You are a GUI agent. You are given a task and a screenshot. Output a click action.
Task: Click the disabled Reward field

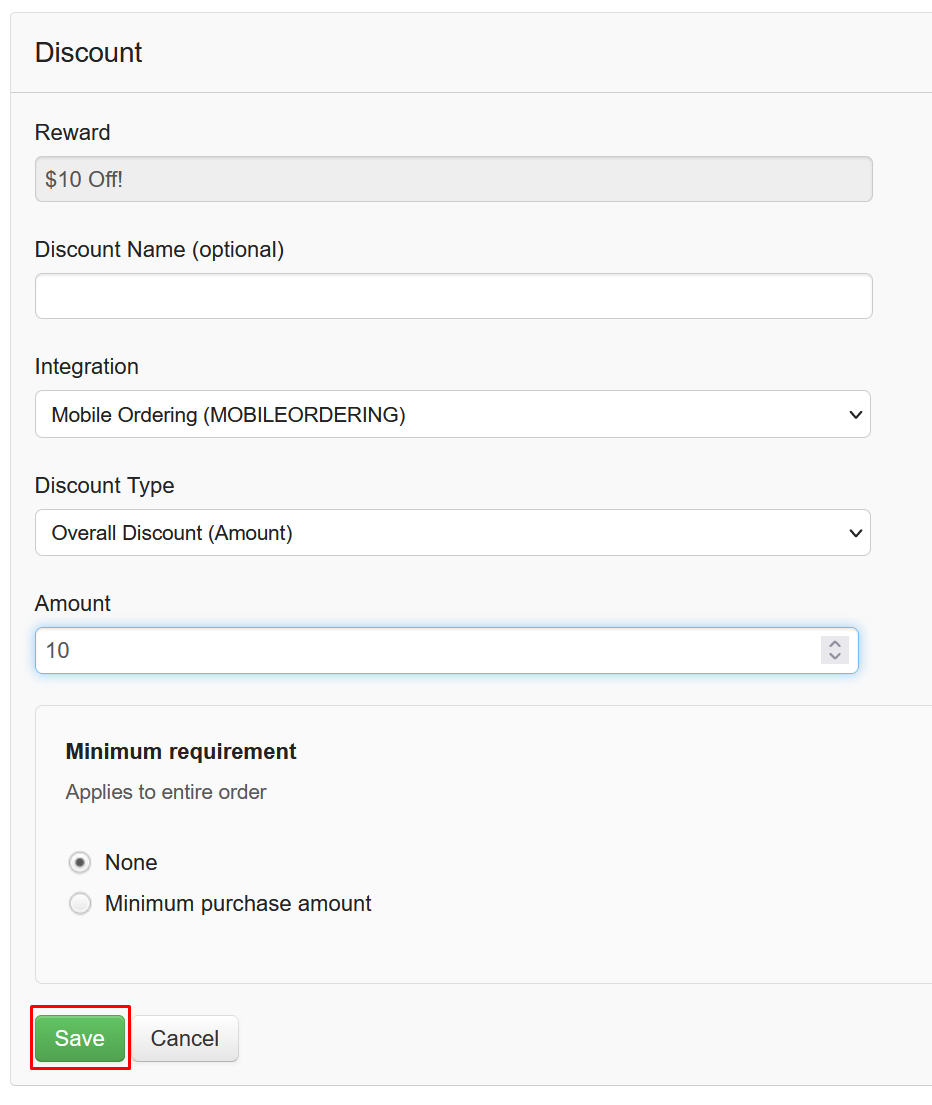(x=454, y=179)
